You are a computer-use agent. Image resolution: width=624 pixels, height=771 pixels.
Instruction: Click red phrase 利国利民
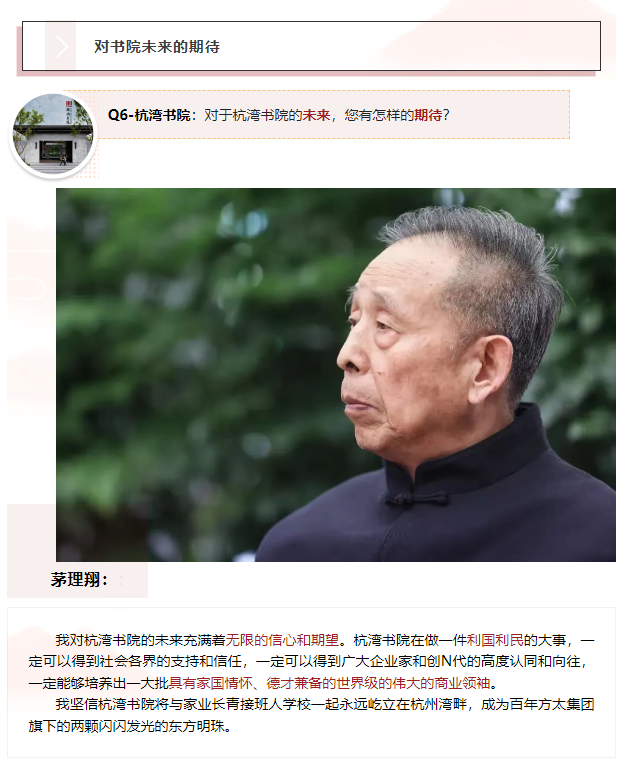tap(495, 640)
